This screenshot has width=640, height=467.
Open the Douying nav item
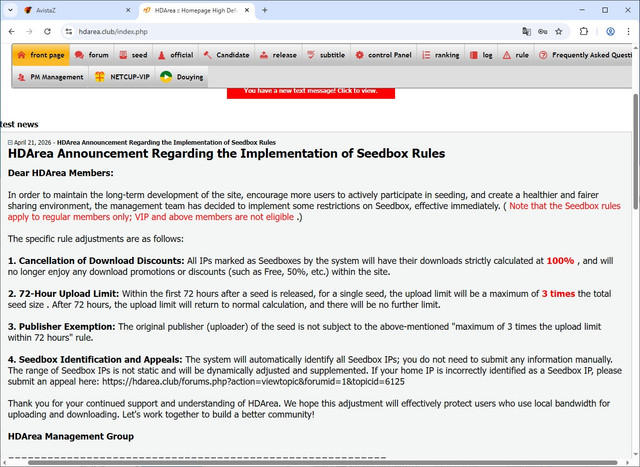(182, 77)
